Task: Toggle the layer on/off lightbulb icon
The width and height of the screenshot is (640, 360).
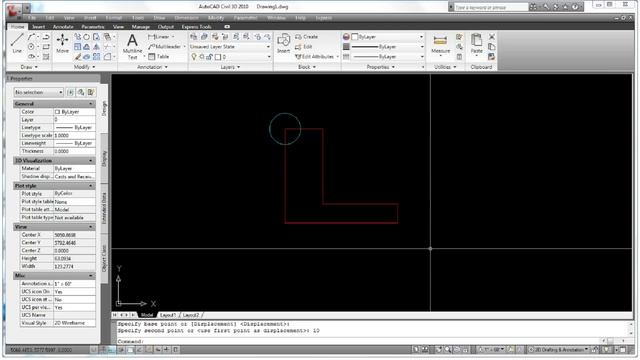Action: pyautogui.click(x=194, y=57)
